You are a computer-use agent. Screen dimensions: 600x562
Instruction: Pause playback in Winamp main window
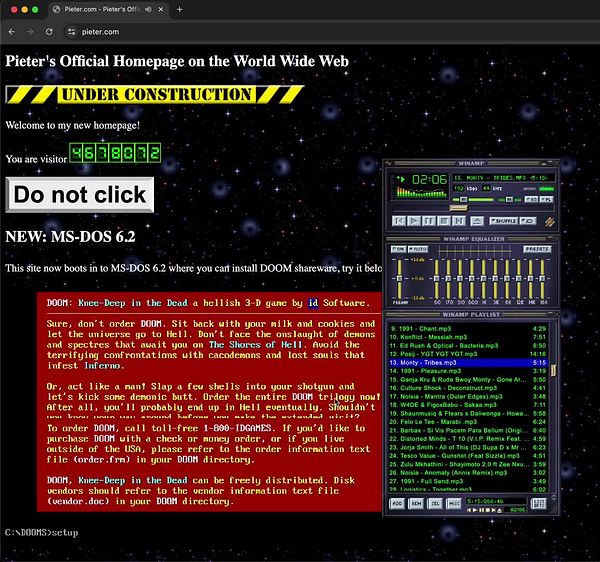click(429, 221)
